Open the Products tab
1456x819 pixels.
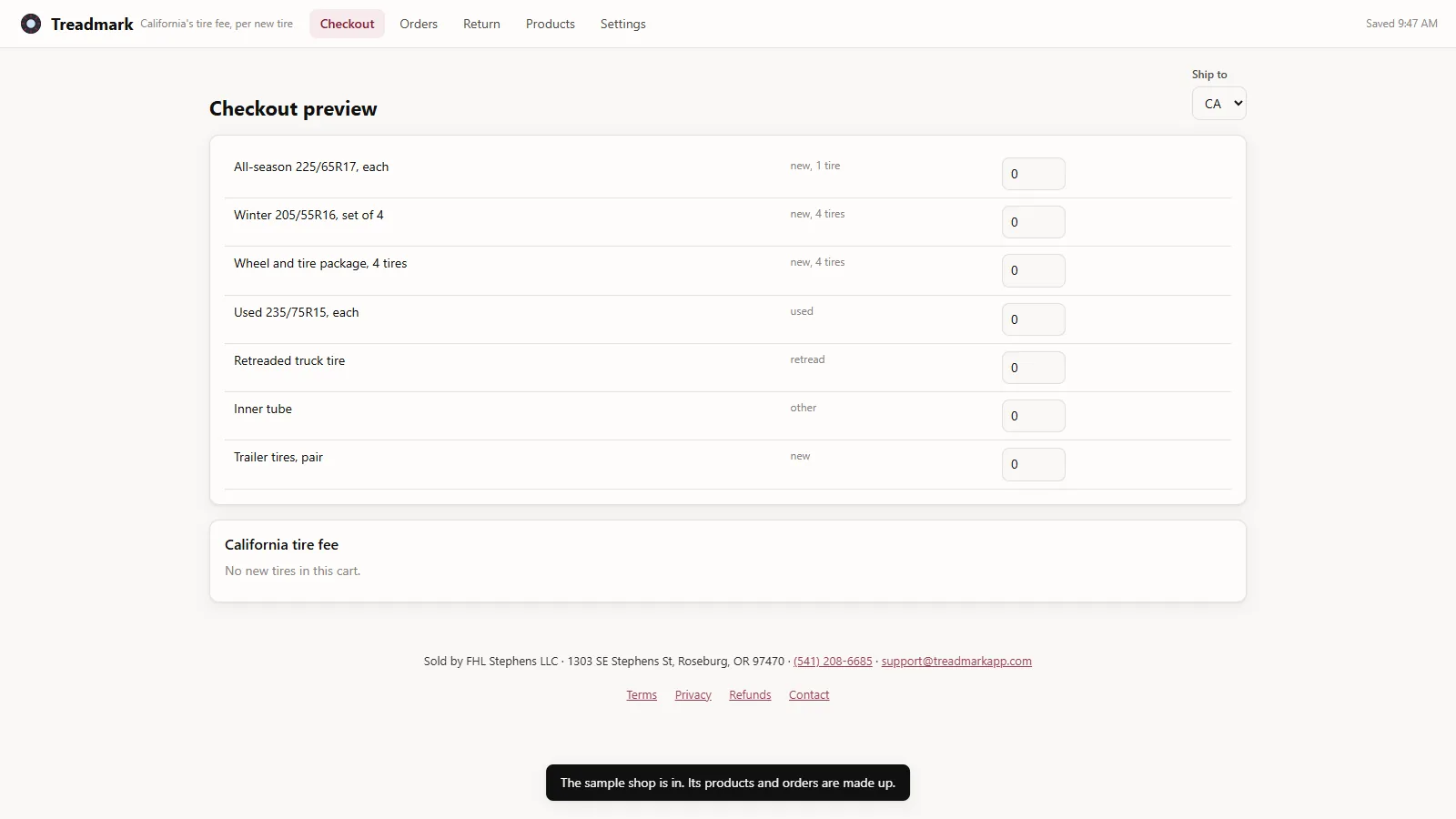coord(551,24)
